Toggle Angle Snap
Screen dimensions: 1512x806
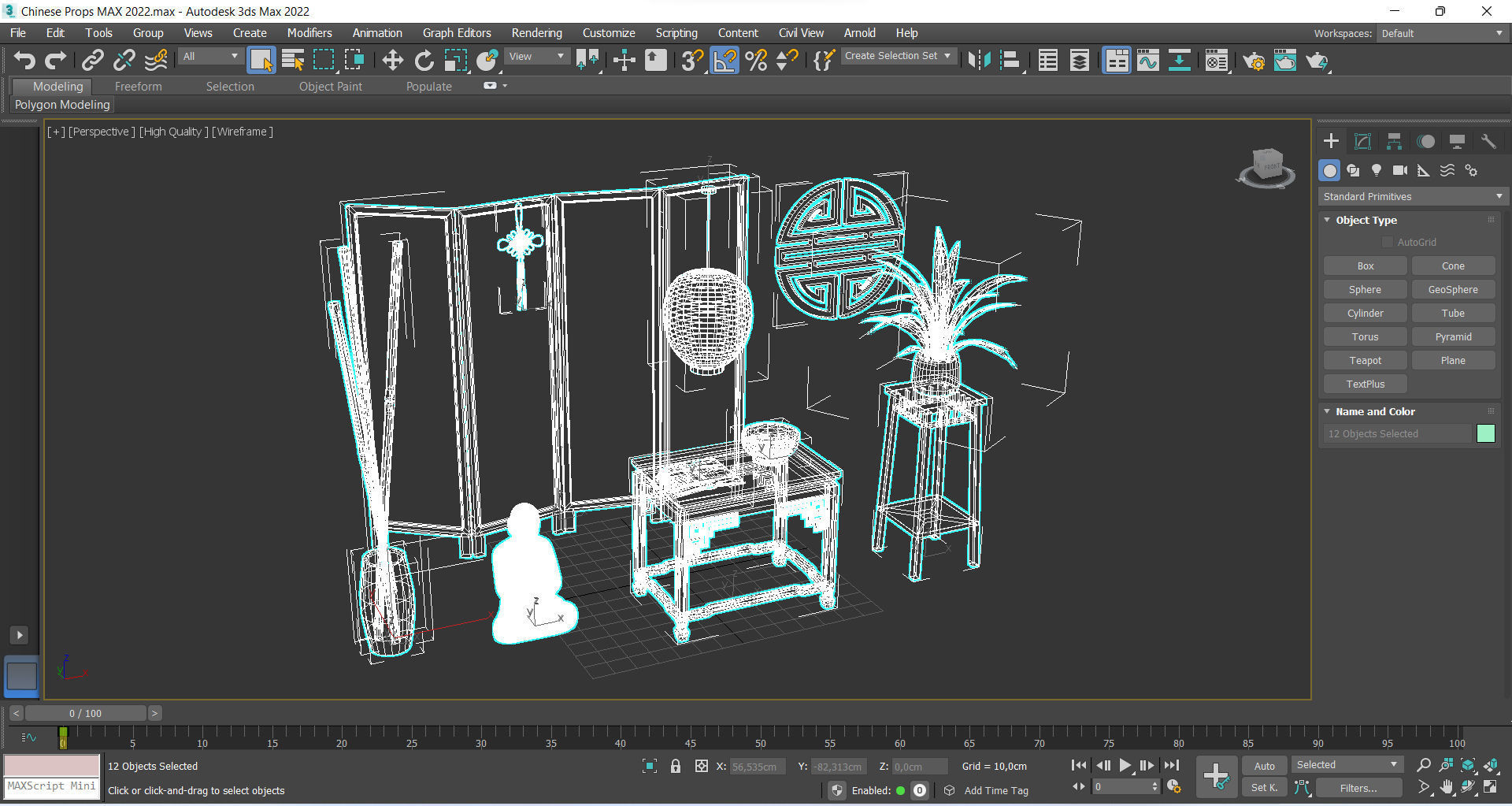point(724,60)
